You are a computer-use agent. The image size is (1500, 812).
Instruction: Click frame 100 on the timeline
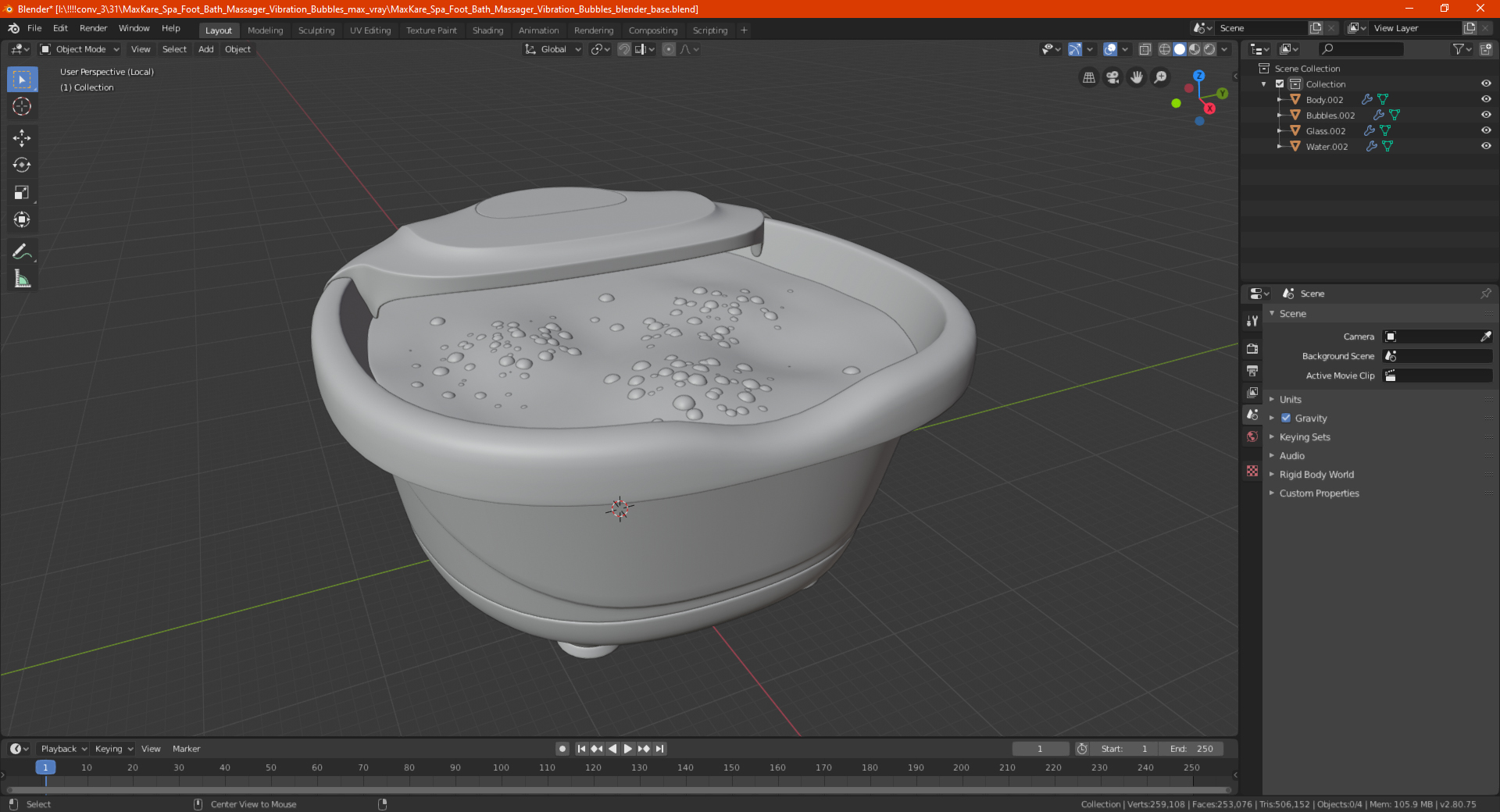click(501, 767)
